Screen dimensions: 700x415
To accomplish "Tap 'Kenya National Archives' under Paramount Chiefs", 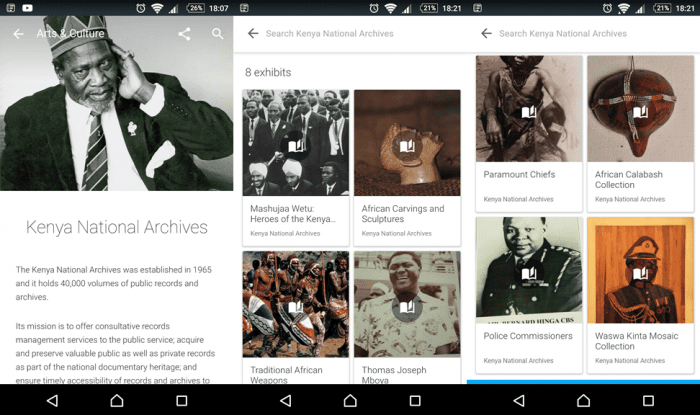I will (x=518, y=199).
